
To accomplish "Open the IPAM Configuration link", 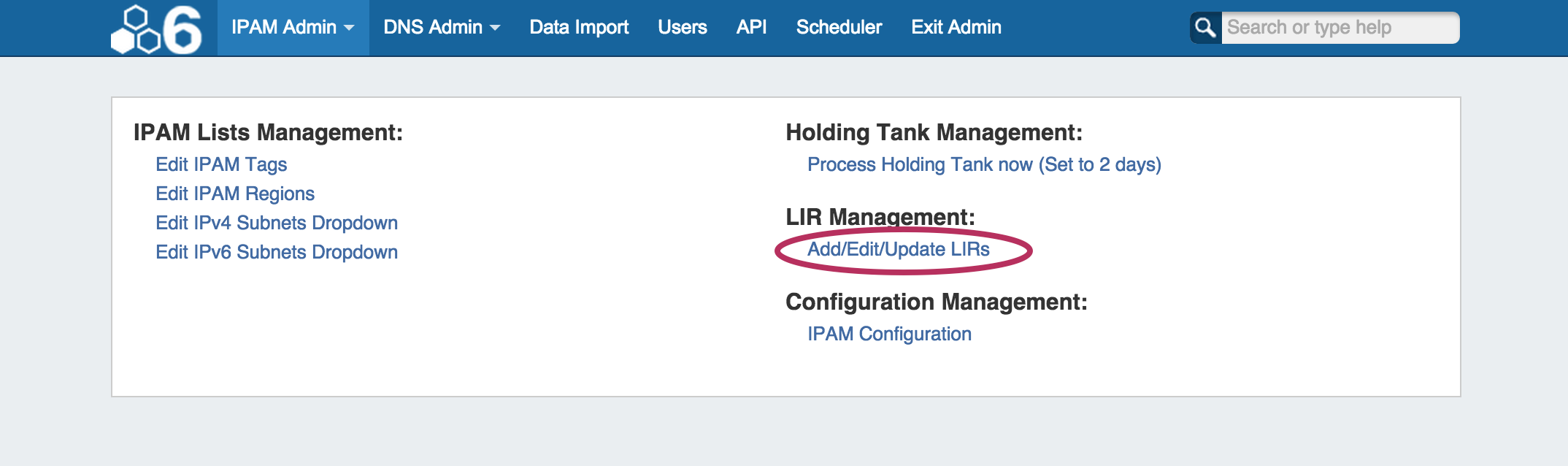I will point(889,334).
